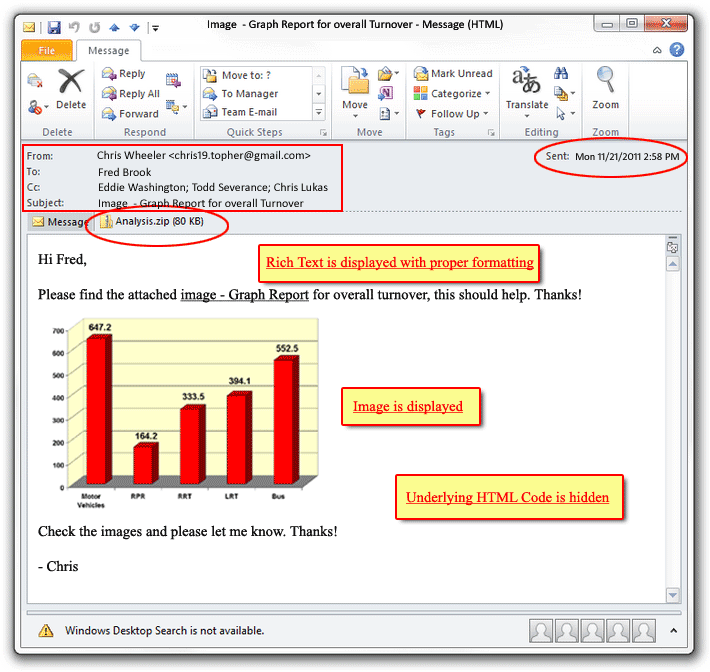Click the last contact photo in People Pane
This screenshot has width=710, height=672.
click(644, 631)
